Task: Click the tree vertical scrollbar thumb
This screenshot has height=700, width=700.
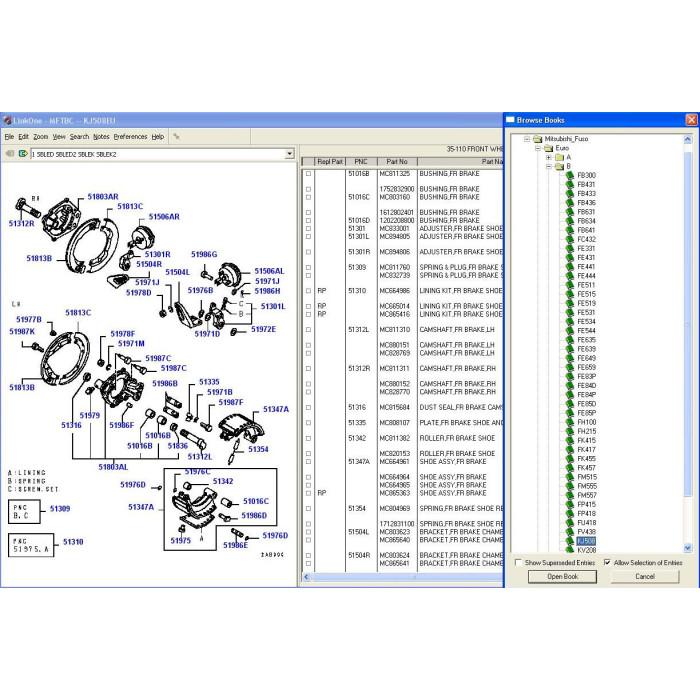Action: point(688,324)
